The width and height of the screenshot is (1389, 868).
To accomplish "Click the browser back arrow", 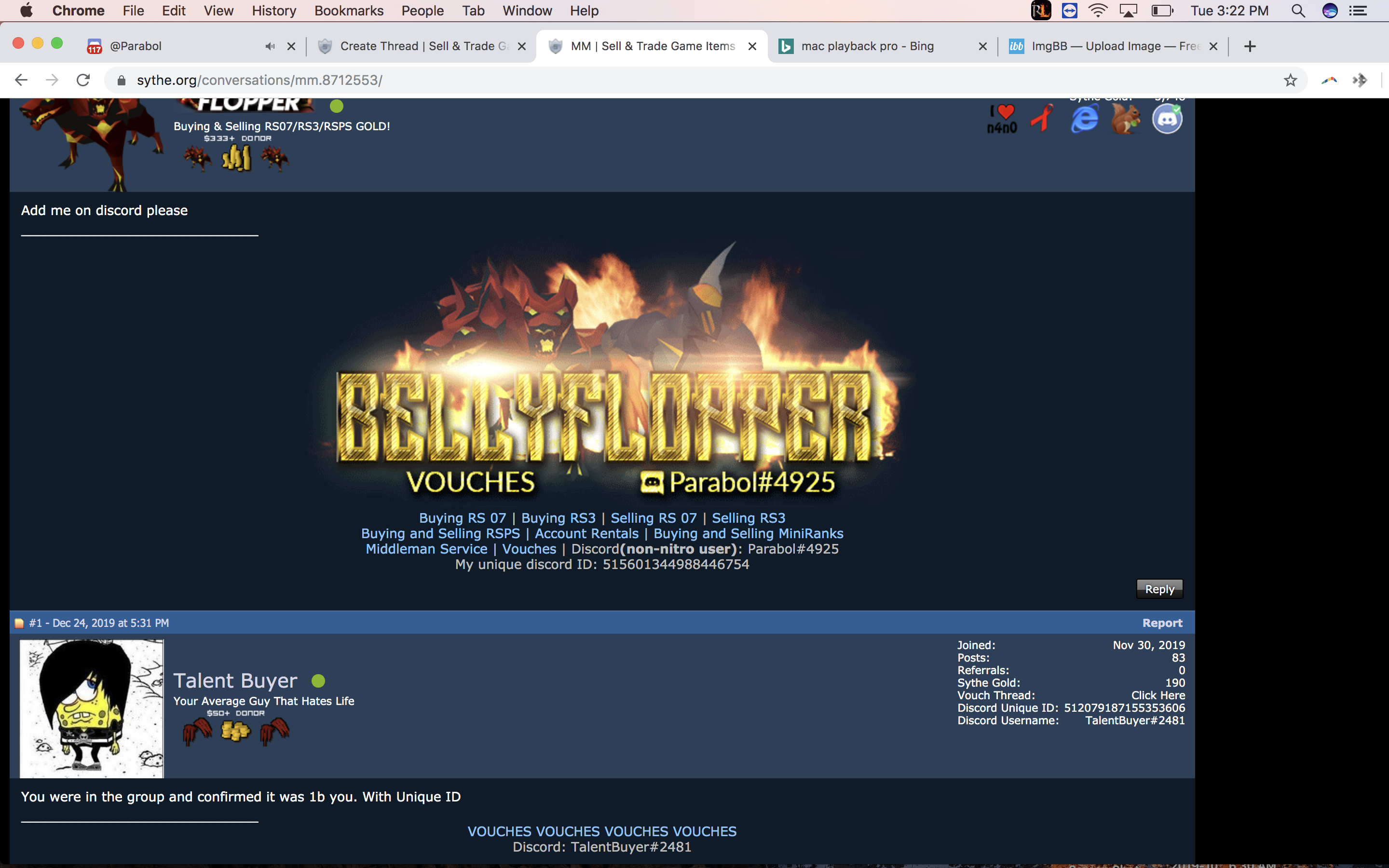I will coord(21,80).
